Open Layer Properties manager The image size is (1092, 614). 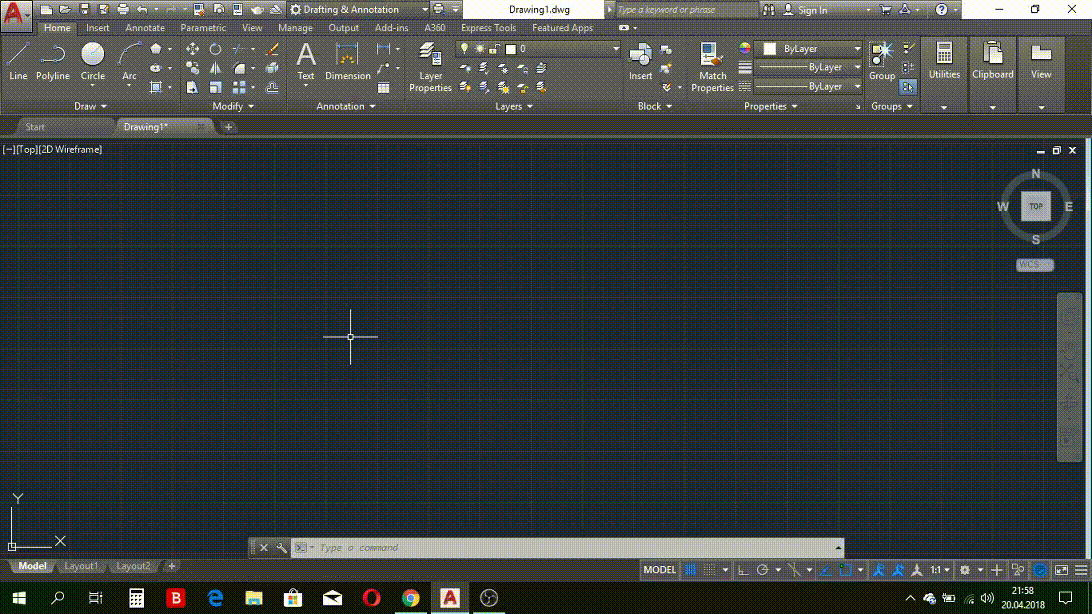[431, 66]
